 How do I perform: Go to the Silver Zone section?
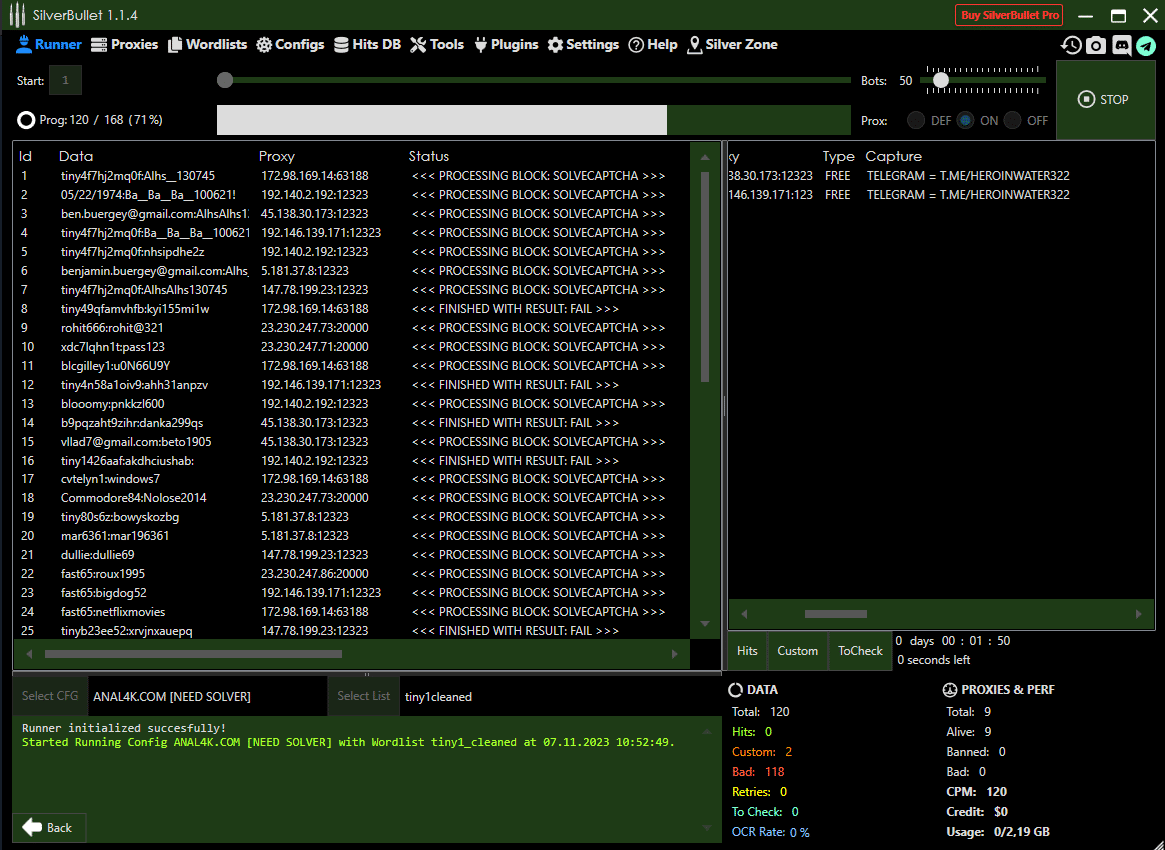click(x=732, y=44)
